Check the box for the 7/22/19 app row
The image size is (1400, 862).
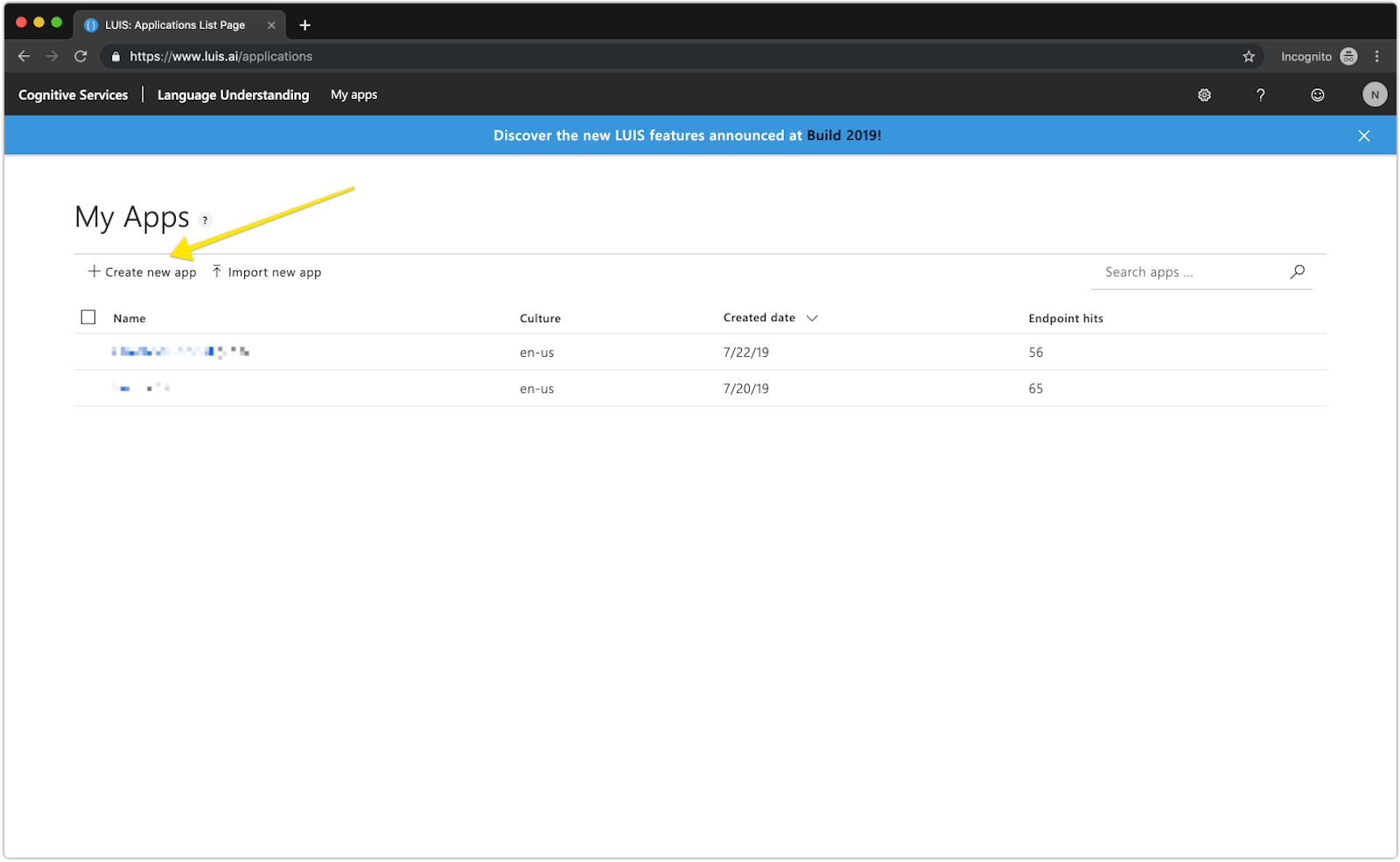pos(87,352)
